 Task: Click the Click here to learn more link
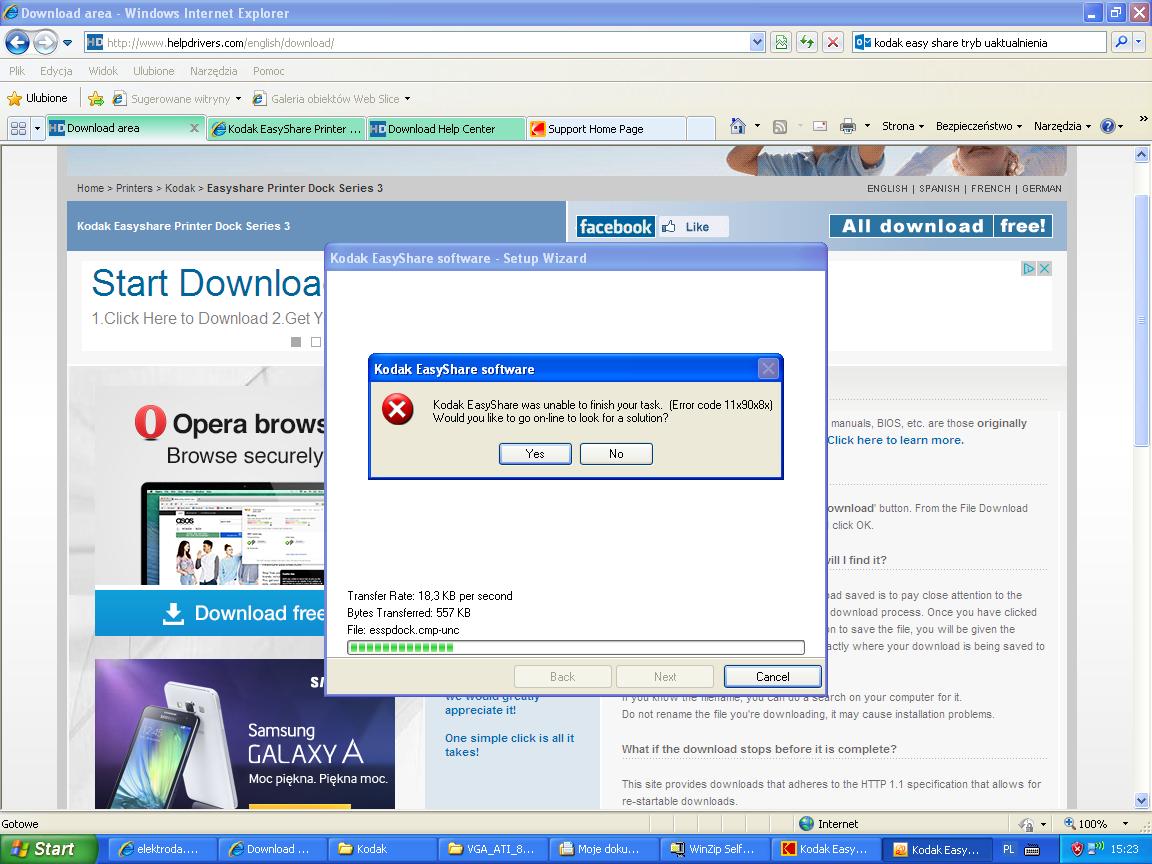pyautogui.click(x=895, y=440)
